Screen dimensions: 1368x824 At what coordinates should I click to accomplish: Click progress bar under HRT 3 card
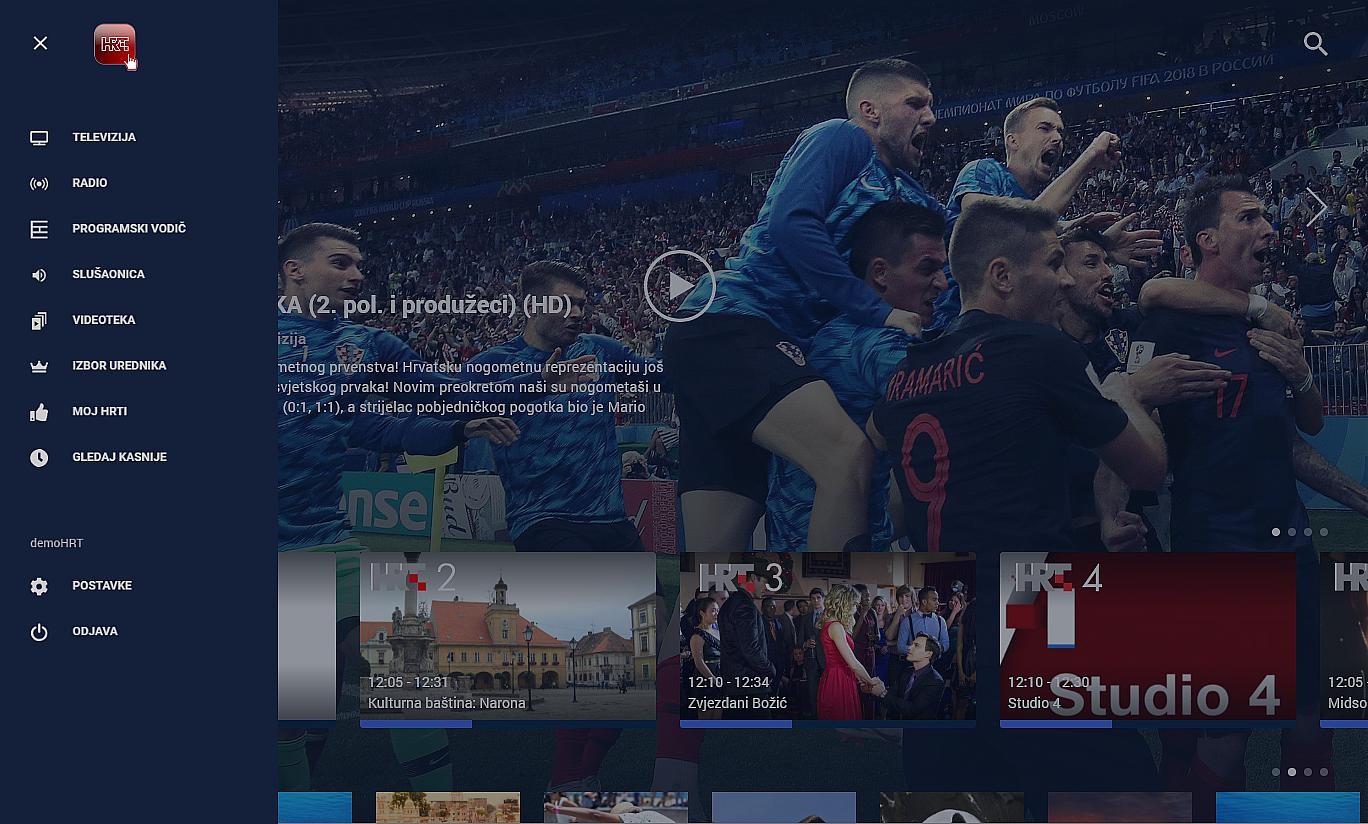pyautogui.click(x=828, y=724)
